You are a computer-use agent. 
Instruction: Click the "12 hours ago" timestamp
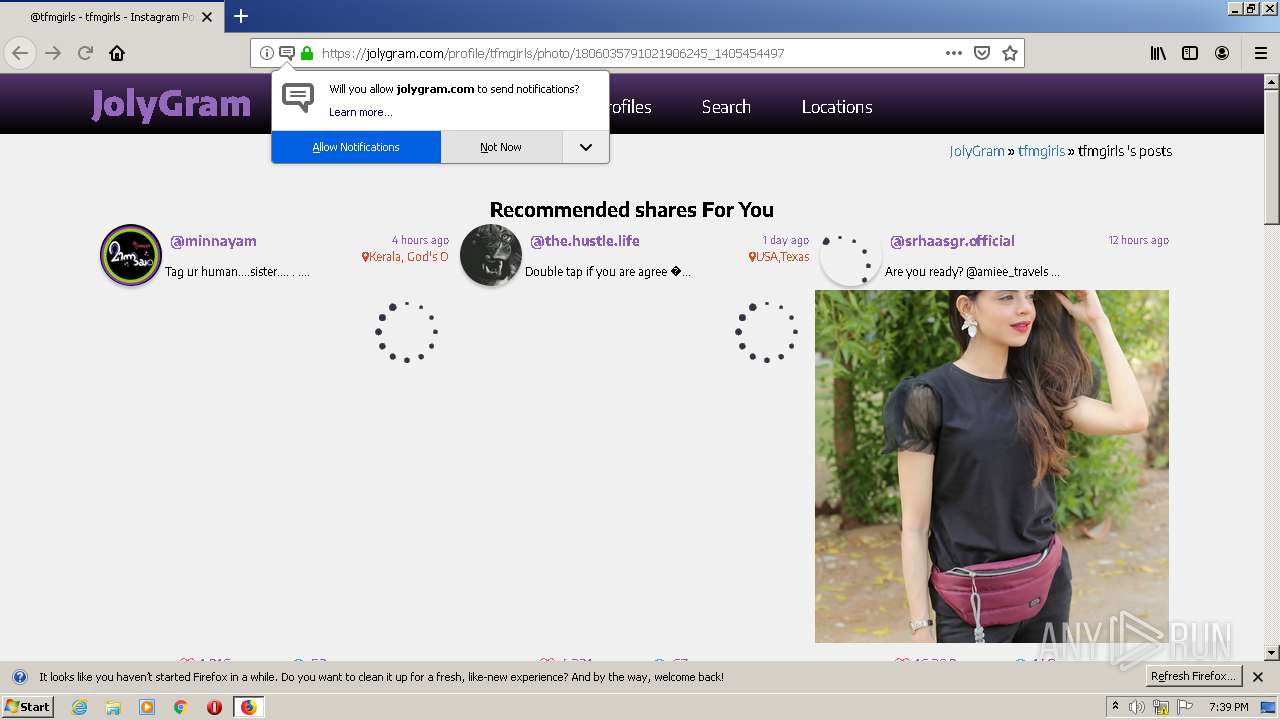pyautogui.click(x=1138, y=240)
